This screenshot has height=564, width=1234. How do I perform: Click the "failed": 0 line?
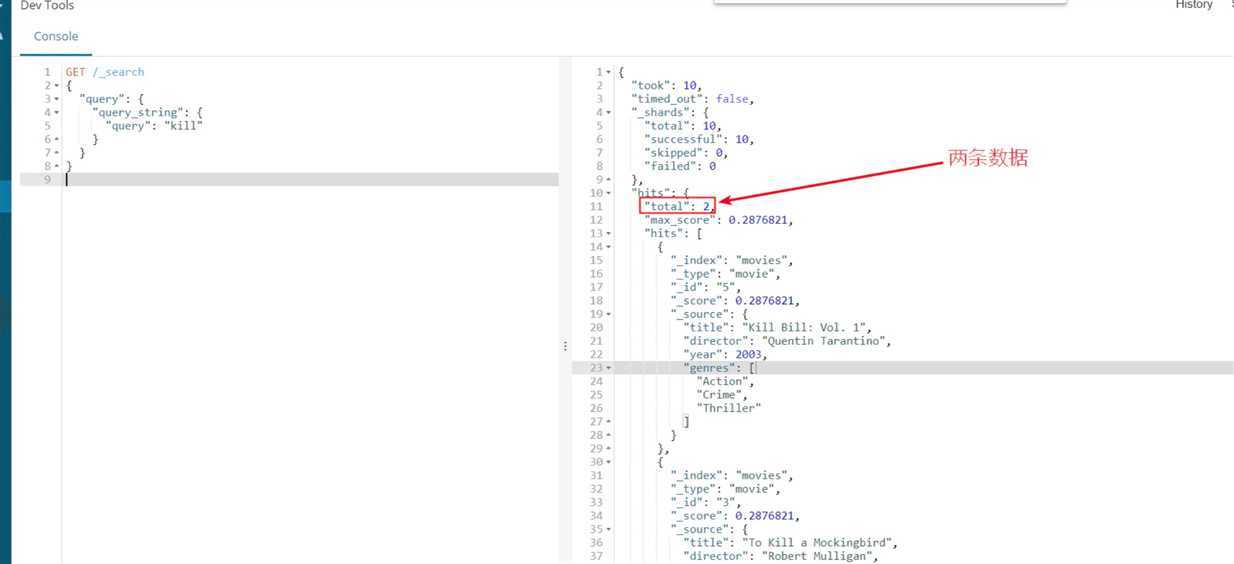(x=680, y=166)
